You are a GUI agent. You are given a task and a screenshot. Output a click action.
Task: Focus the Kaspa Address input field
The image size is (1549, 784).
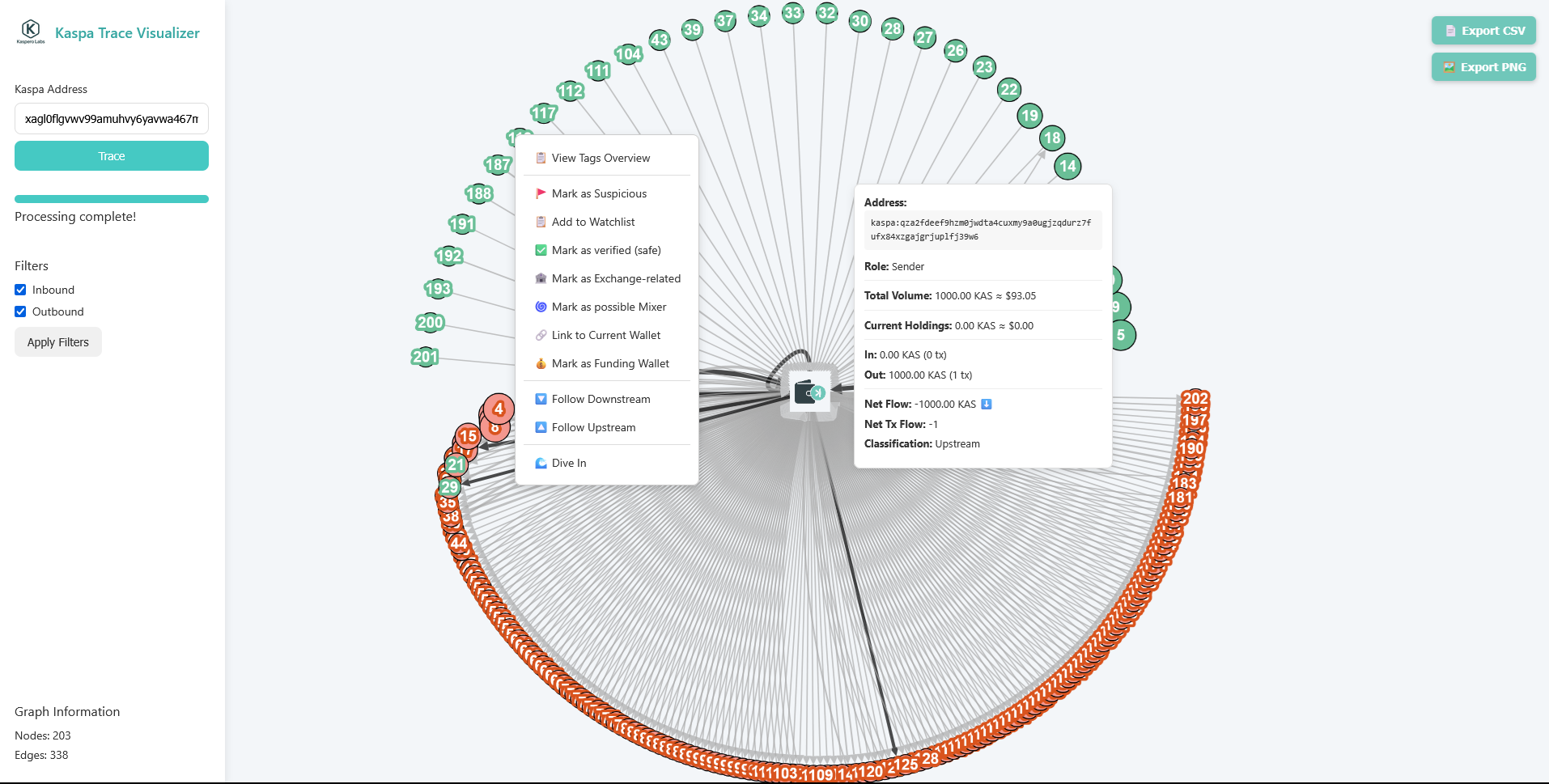[x=112, y=119]
